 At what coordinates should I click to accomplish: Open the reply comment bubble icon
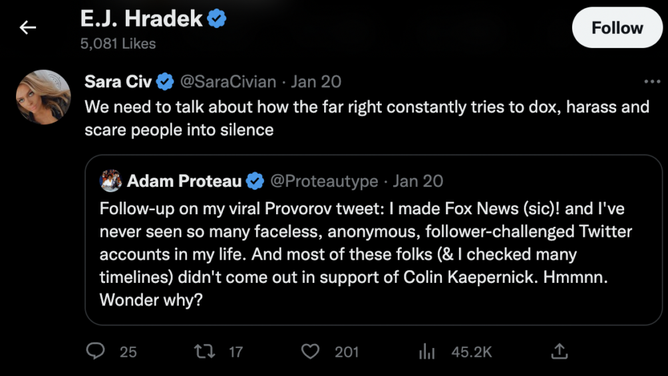[95, 351]
